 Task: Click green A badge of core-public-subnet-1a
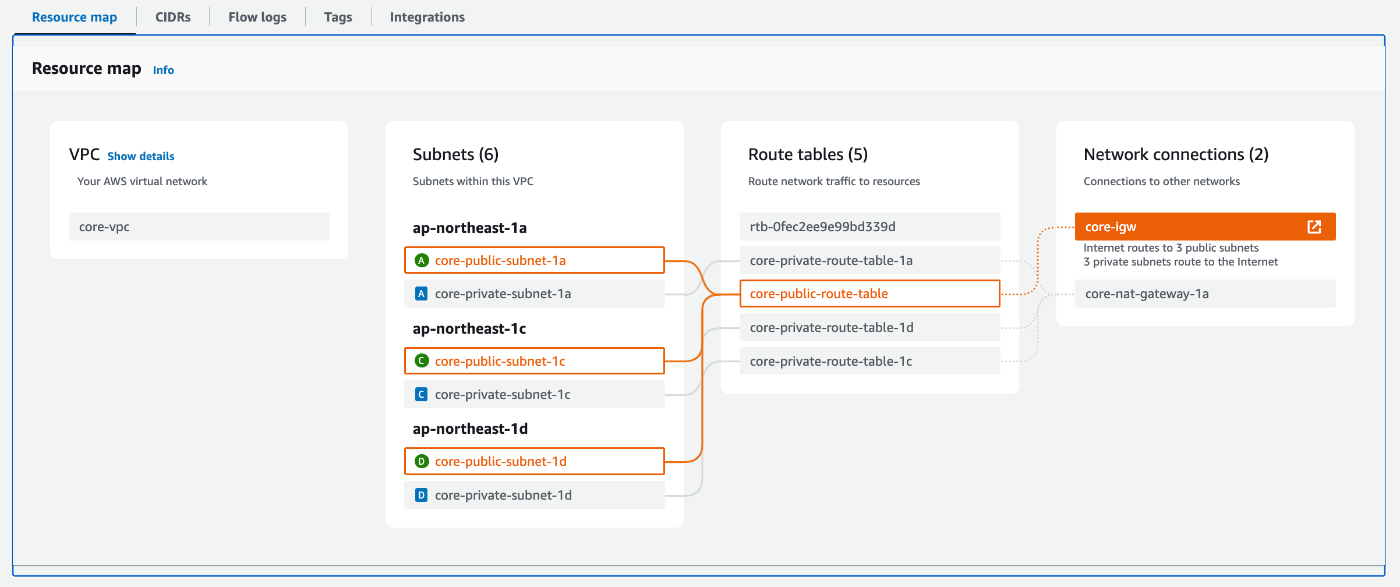pos(421,261)
